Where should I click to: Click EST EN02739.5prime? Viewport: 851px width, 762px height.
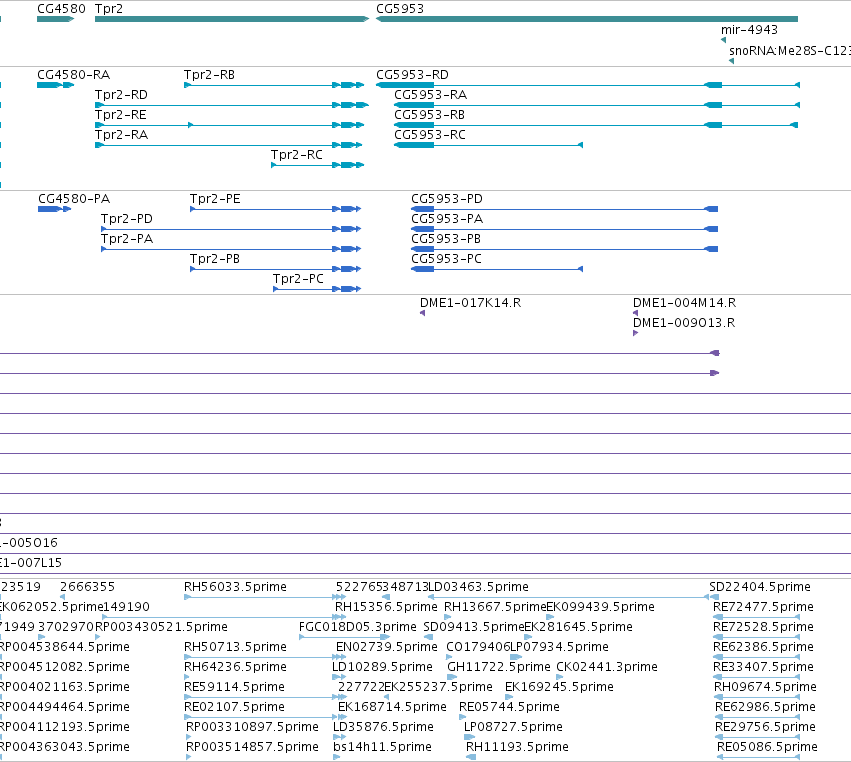[386, 647]
